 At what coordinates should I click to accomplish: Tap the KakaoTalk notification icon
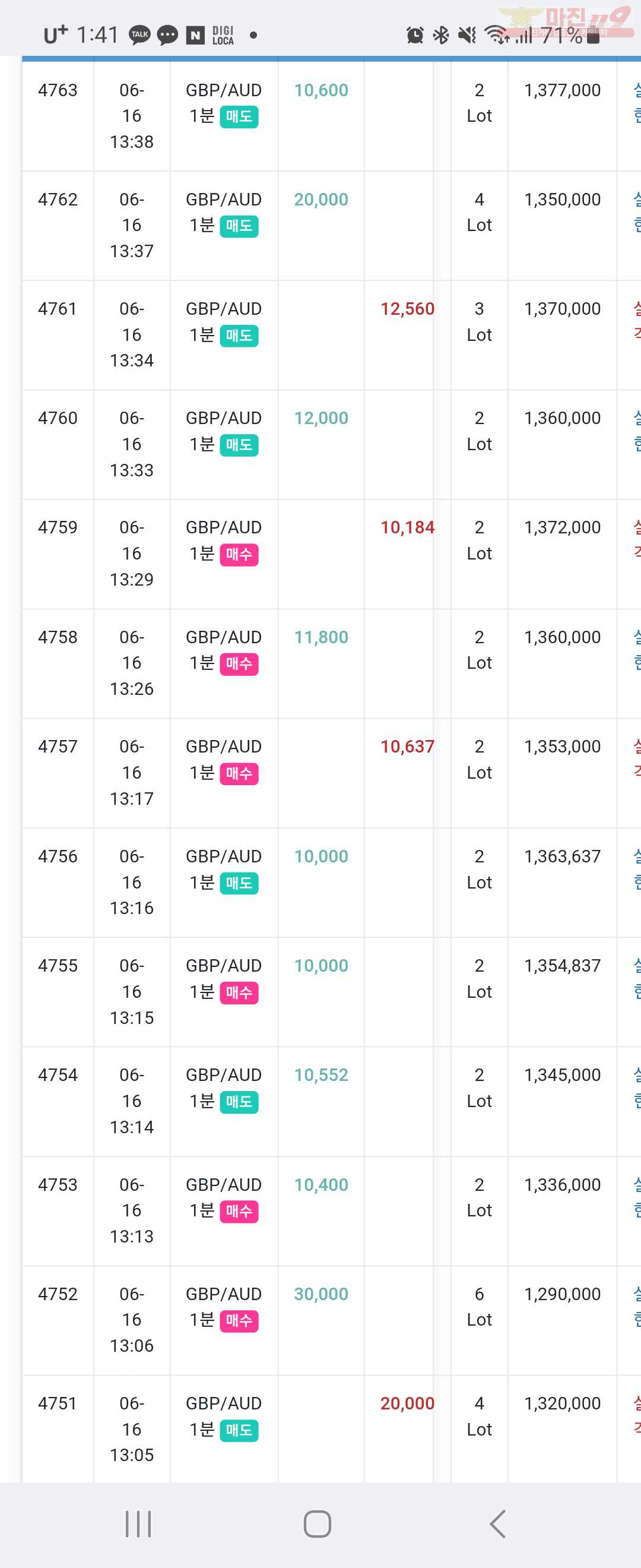tap(140, 34)
